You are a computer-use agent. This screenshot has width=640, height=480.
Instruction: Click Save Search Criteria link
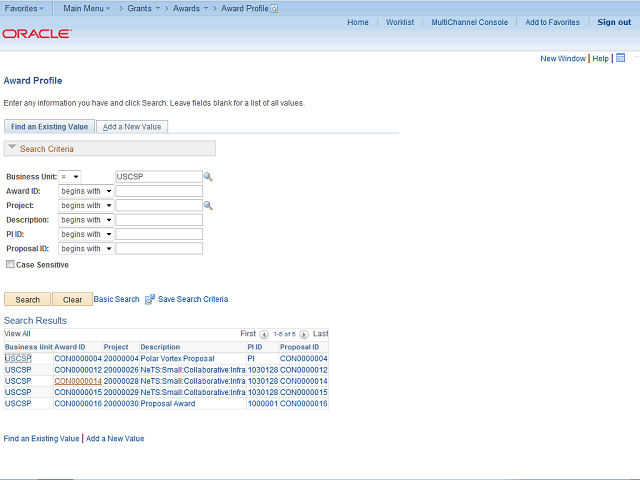193,299
